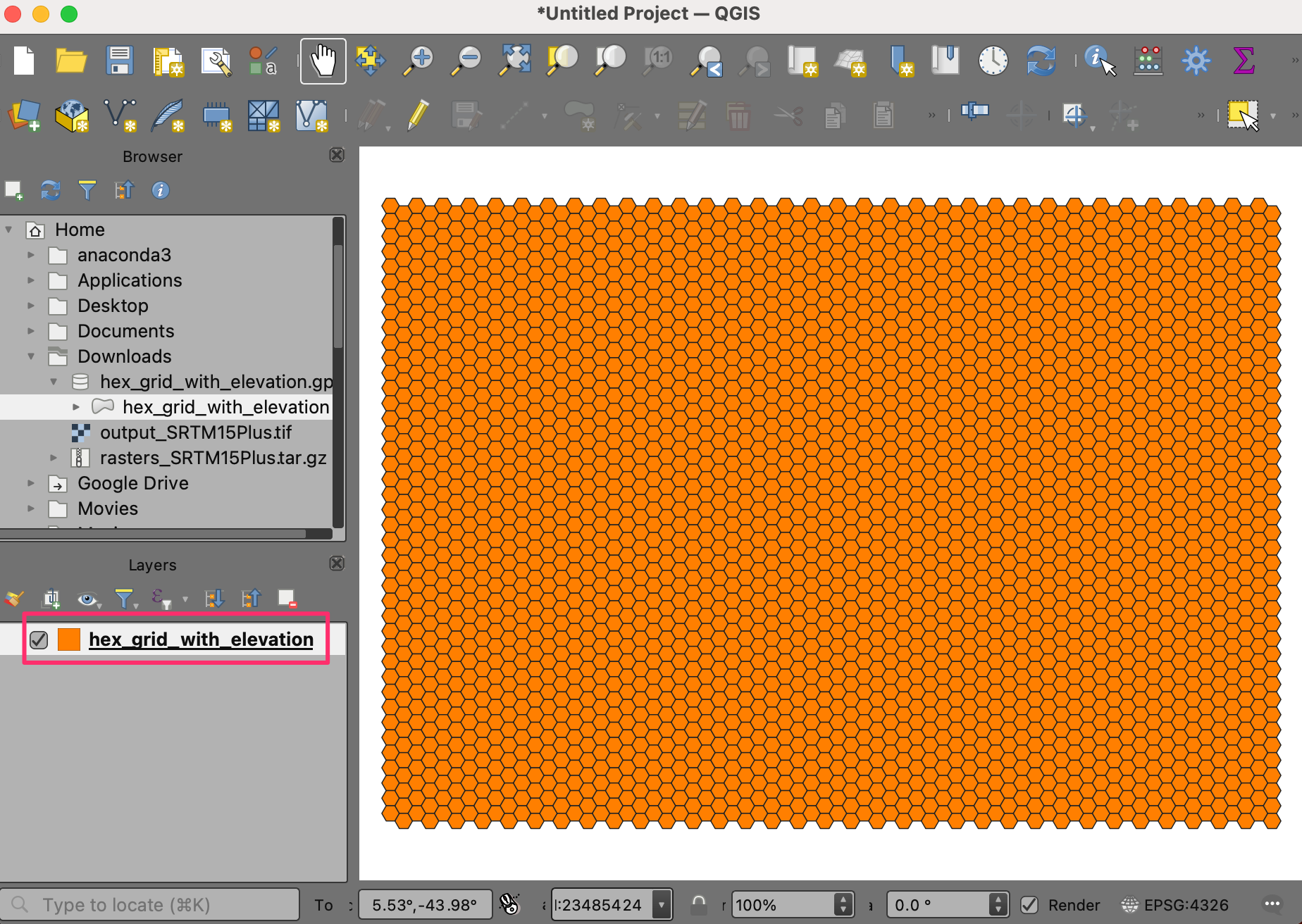Click the Save Project floppy icon

(120, 61)
